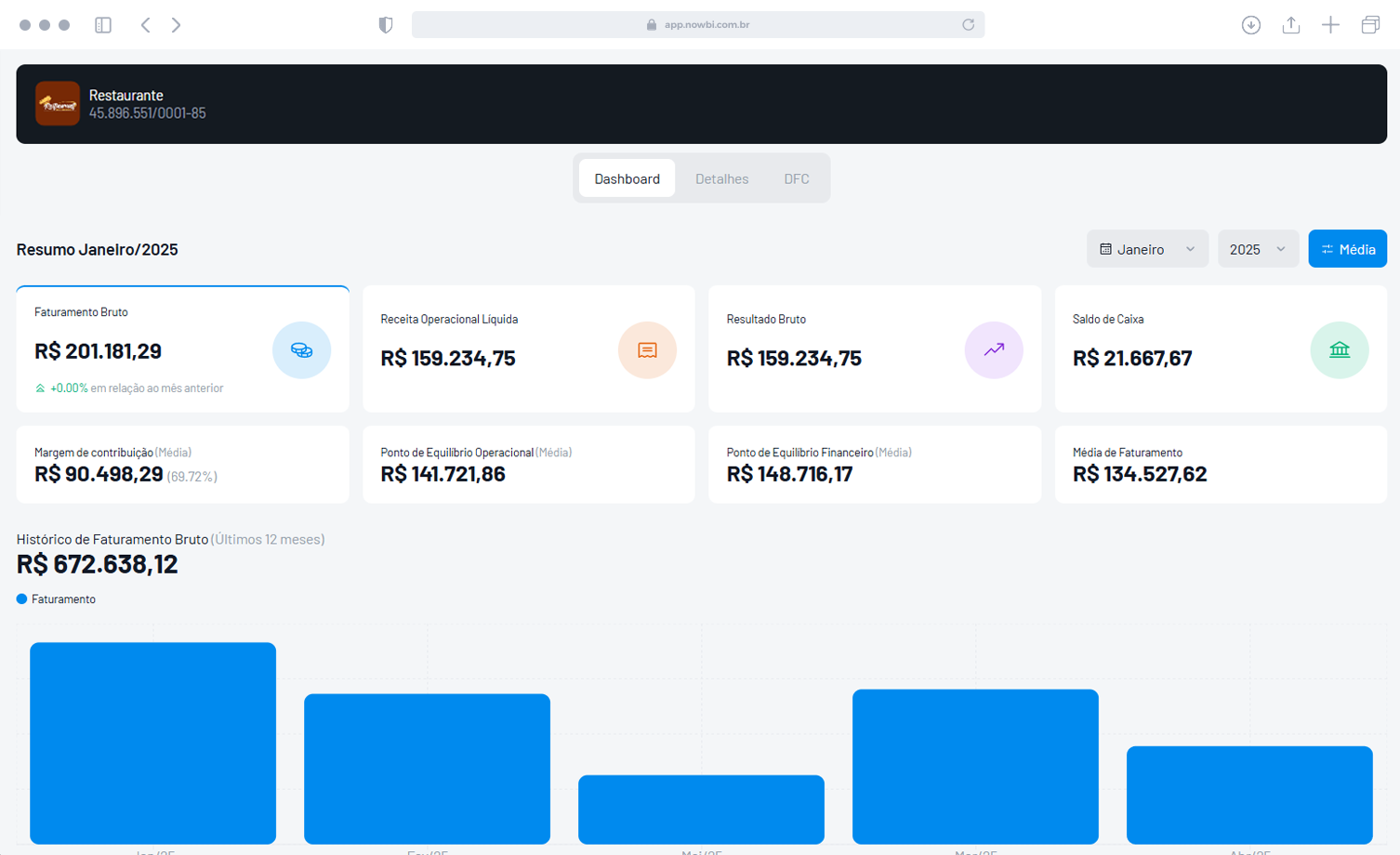Image resolution: width=1400 pixels, height=855 pixels.
Task: Click the purple trend arrow icon for Resultado Bruto
Action: click(x=994, y=350)
